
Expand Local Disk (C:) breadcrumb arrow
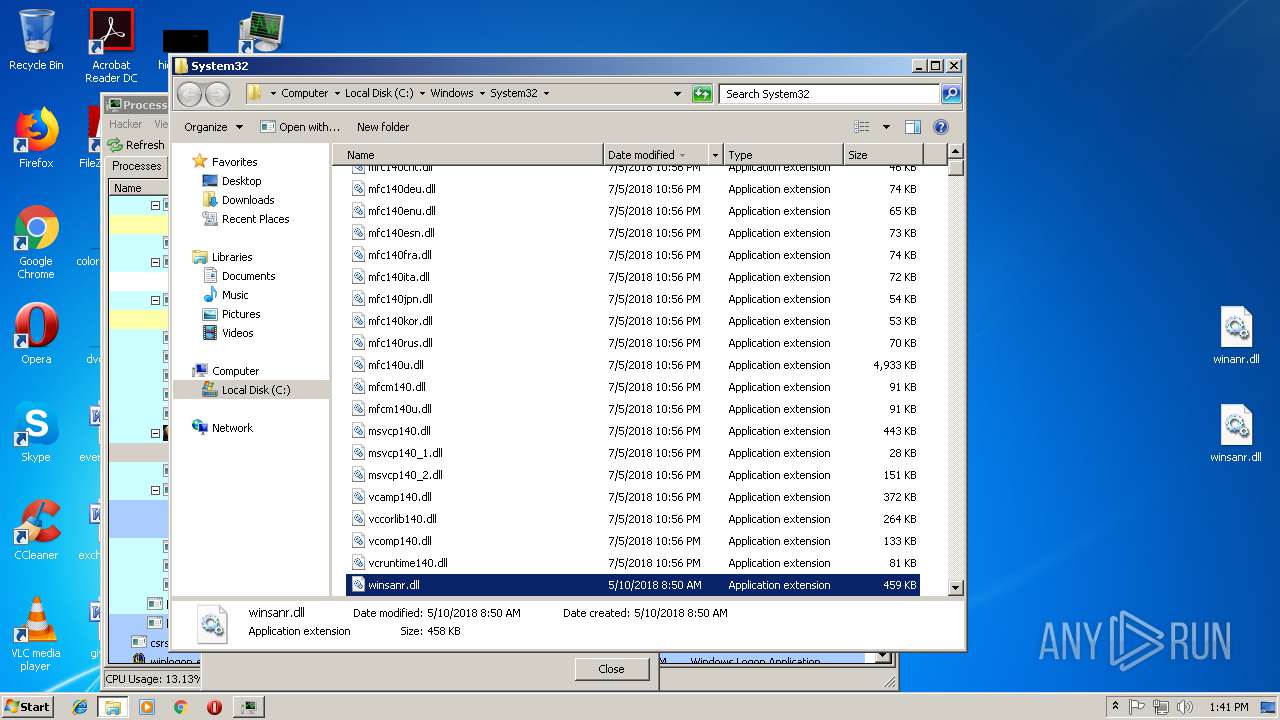click(x=421, y=94)
